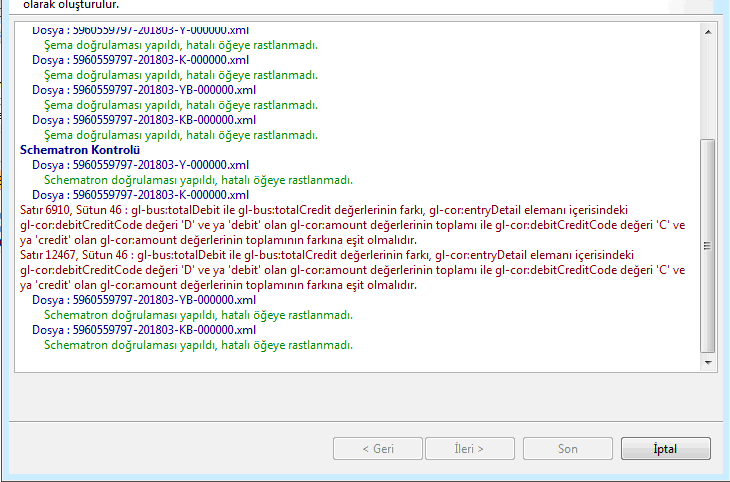Screen dimensions: 730x482
Task: Click the Son finish button
Action: click(567, 449)
